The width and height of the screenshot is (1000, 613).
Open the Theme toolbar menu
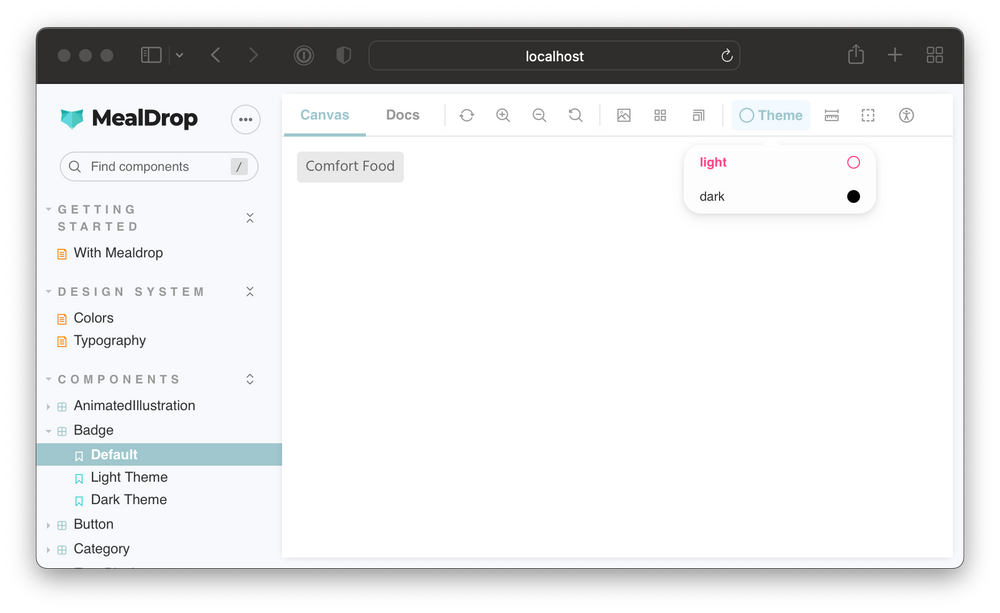click(x=770, y=115)
